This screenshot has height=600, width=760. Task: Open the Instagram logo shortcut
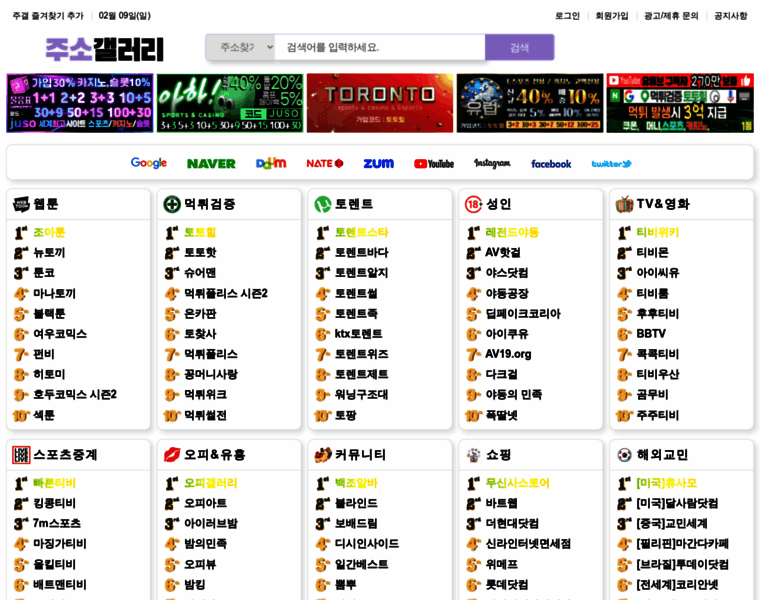tap(492, 164)
